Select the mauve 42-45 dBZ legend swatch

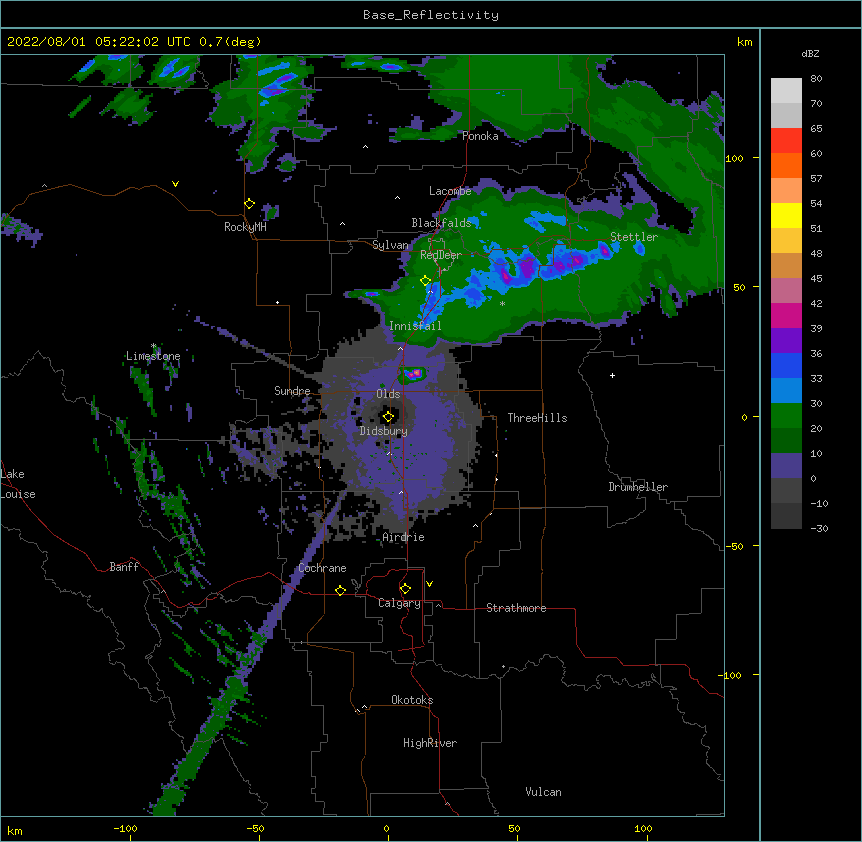click(x=786, y=291)
